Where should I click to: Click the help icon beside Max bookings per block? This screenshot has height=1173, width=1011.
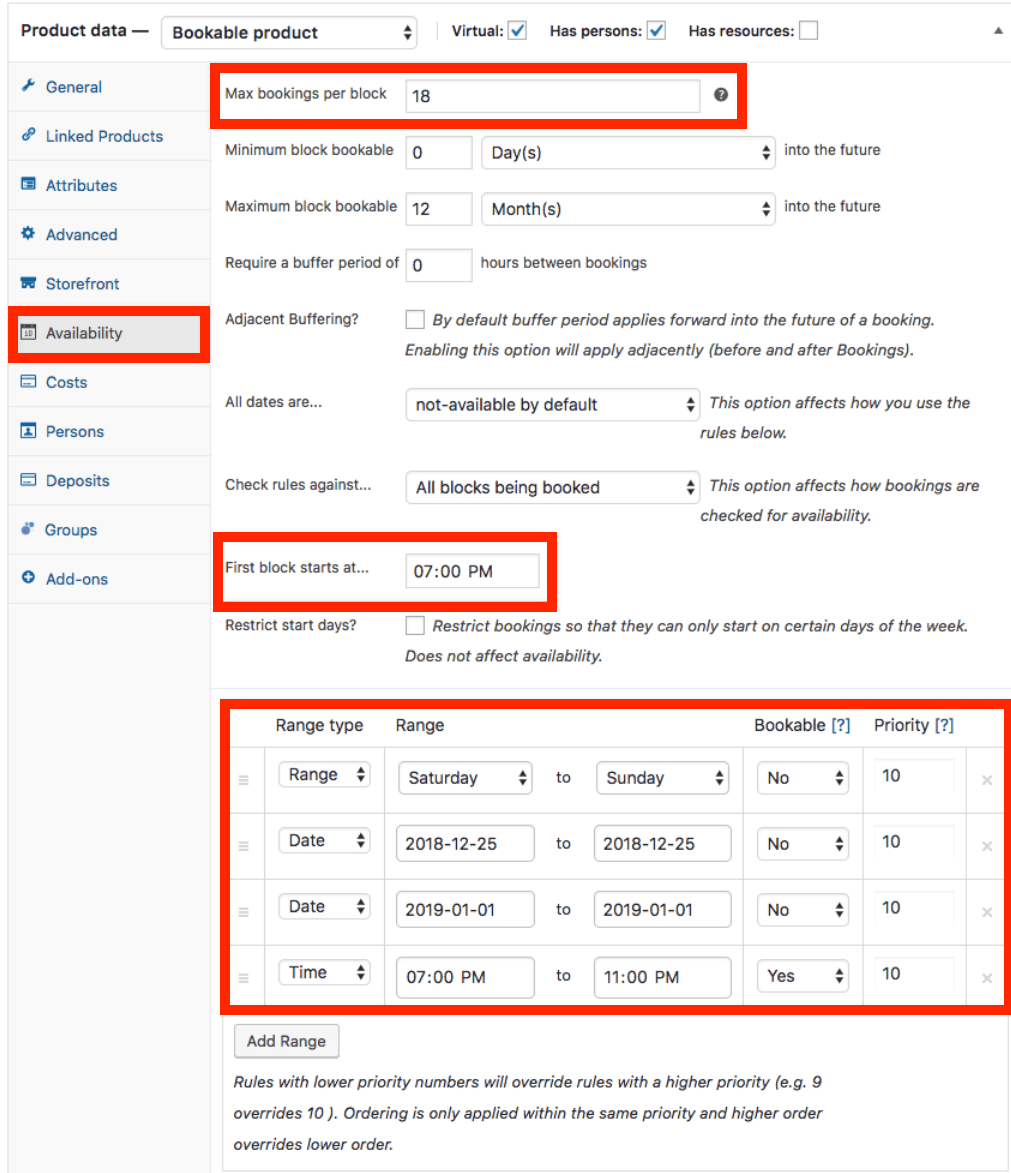pyautogui.click(x=720, y=95)
